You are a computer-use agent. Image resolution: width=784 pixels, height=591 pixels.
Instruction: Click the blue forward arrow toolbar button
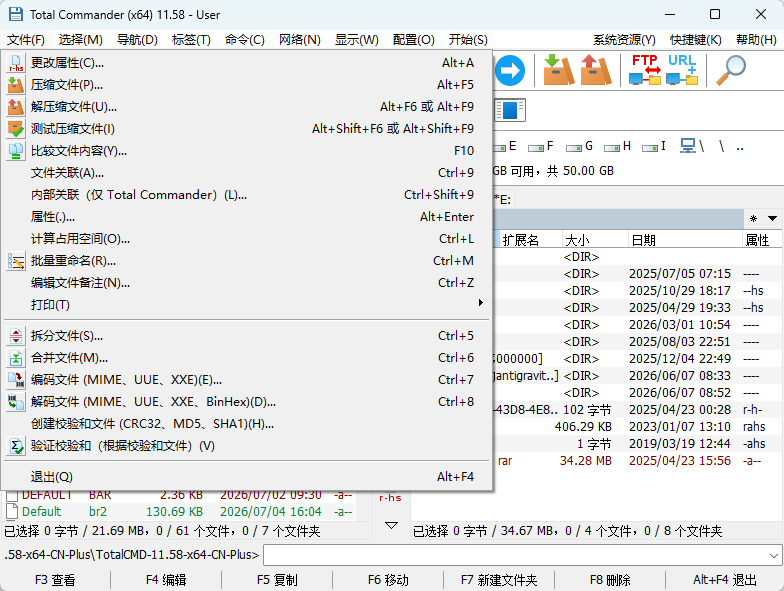[x=510, y=70]
